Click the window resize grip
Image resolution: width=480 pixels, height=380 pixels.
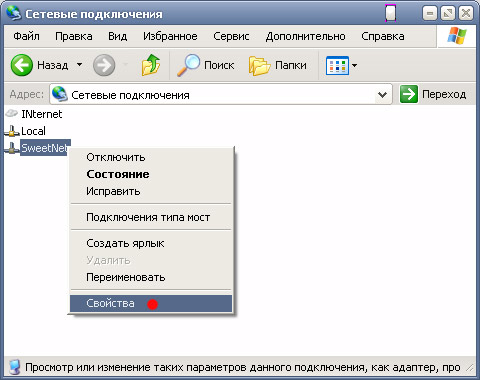click(x=470, y=368)
